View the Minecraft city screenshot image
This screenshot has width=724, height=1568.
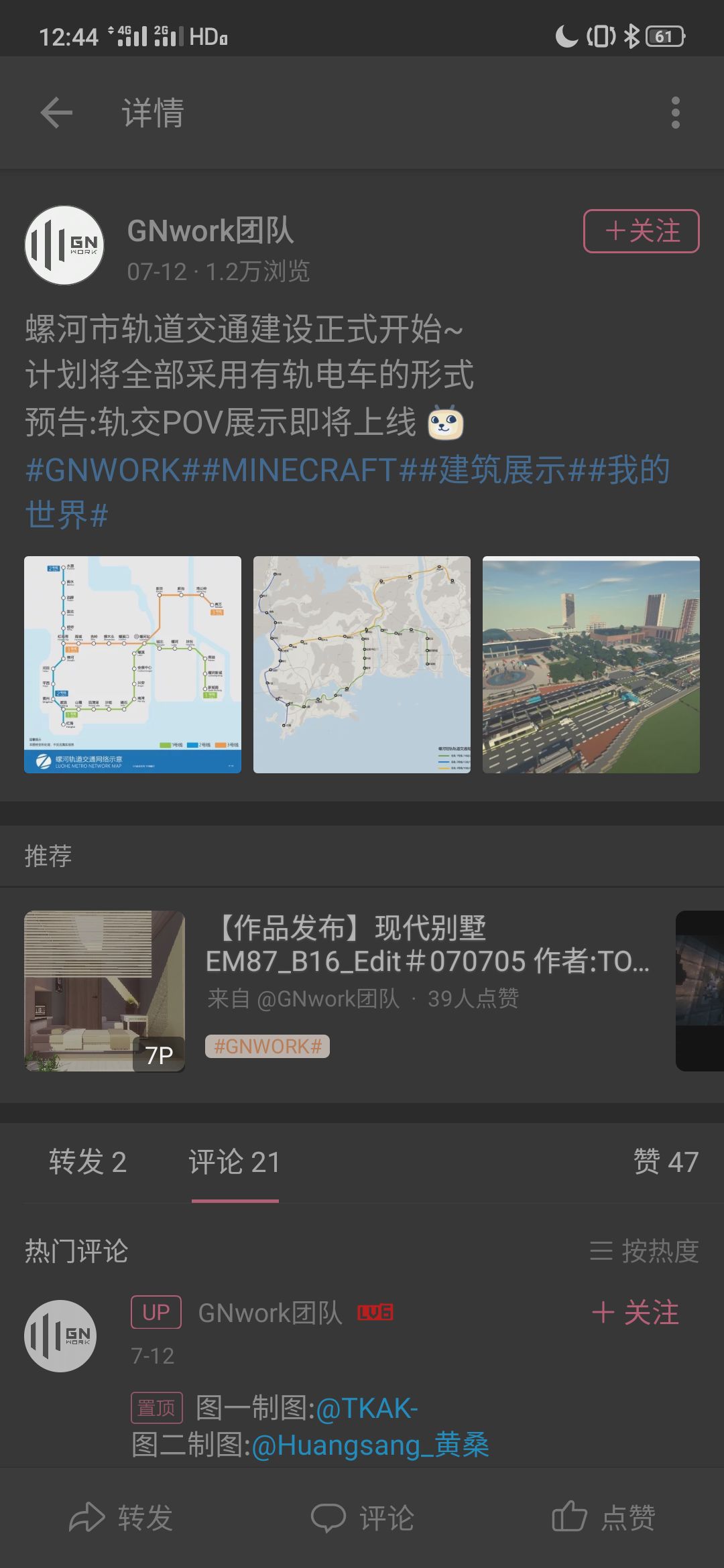click(591, 665)
